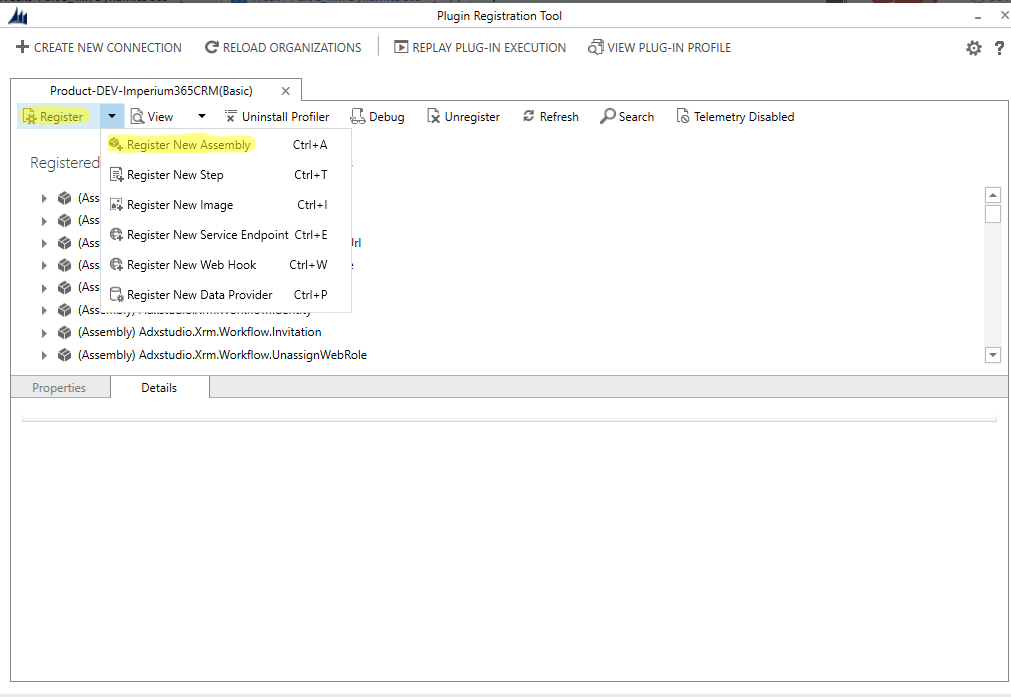Click the Refresh toolbar icon

pos(550,116)
